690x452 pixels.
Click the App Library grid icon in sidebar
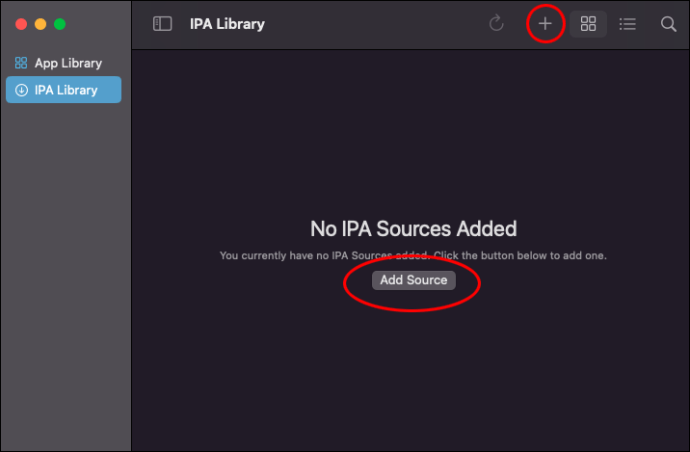[21, 63]
